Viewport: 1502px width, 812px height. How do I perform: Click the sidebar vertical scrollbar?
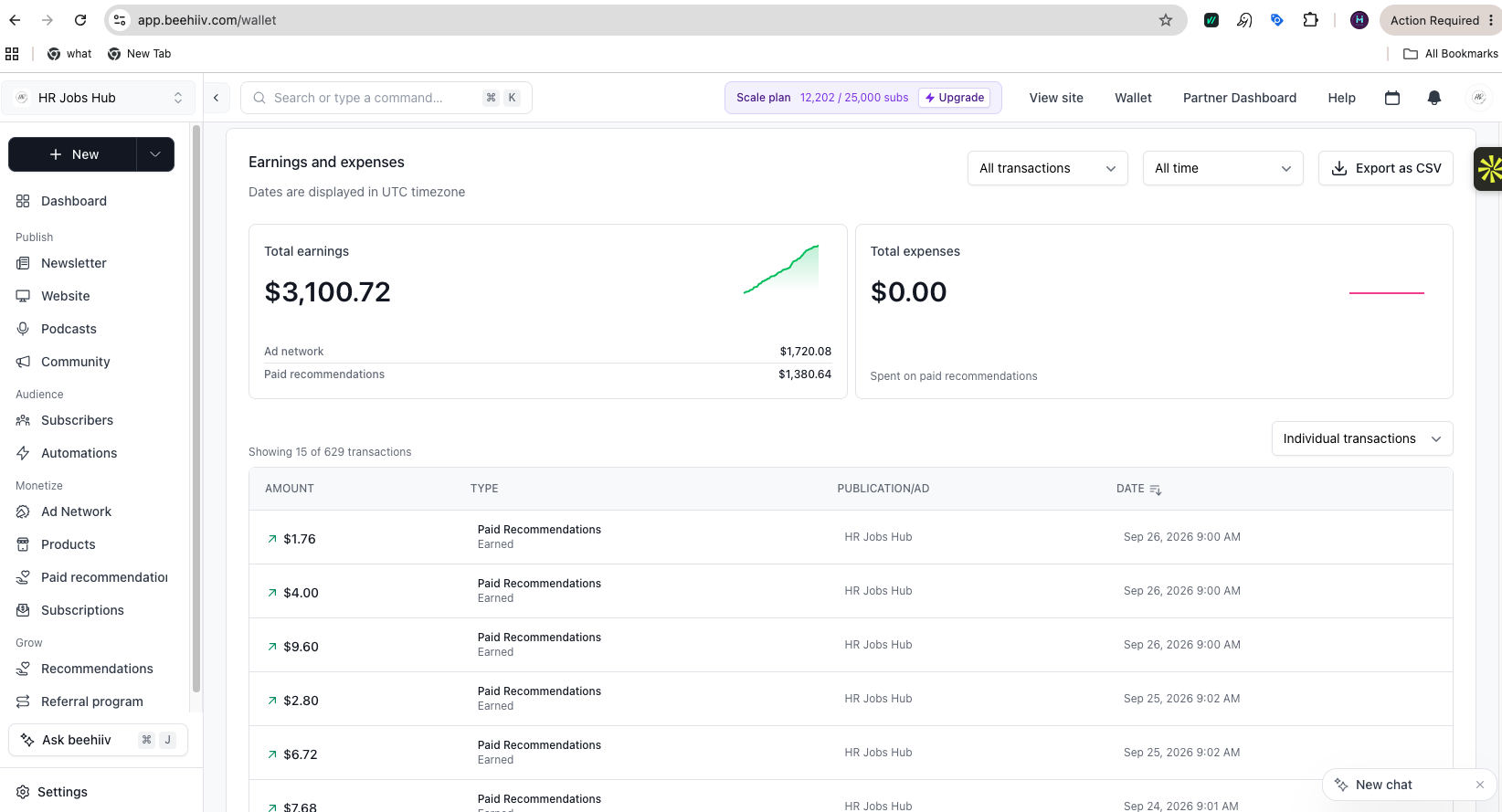pyautogui.click(x=196, y=409)
